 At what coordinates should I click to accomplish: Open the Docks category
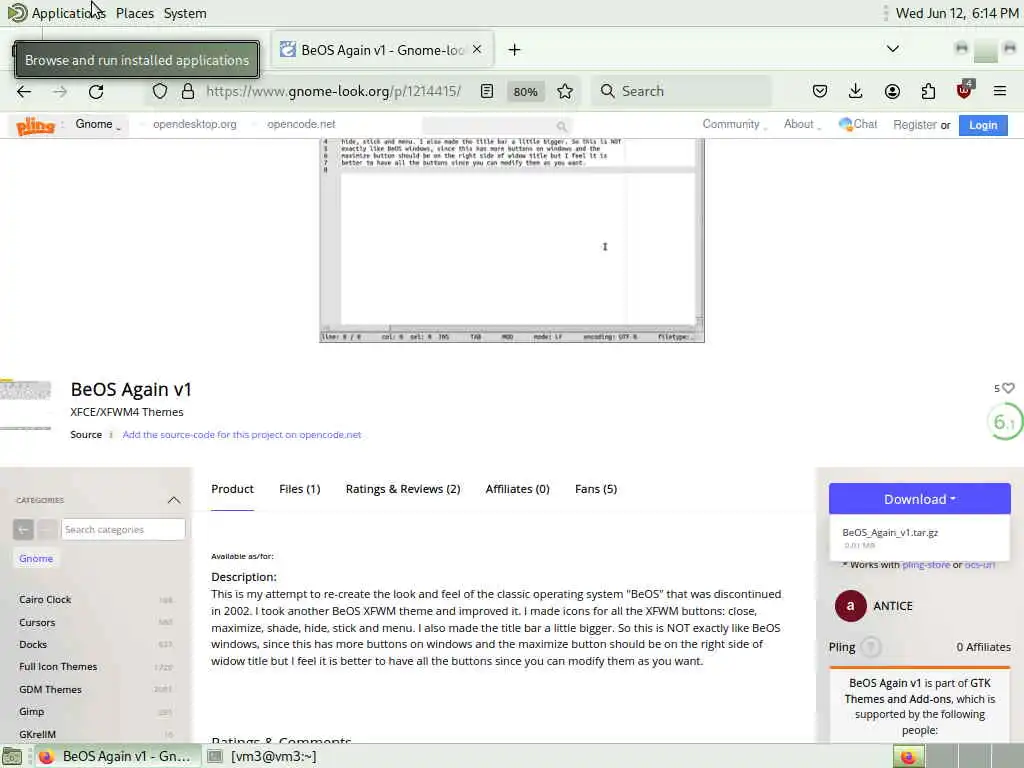tap(33, 645)
